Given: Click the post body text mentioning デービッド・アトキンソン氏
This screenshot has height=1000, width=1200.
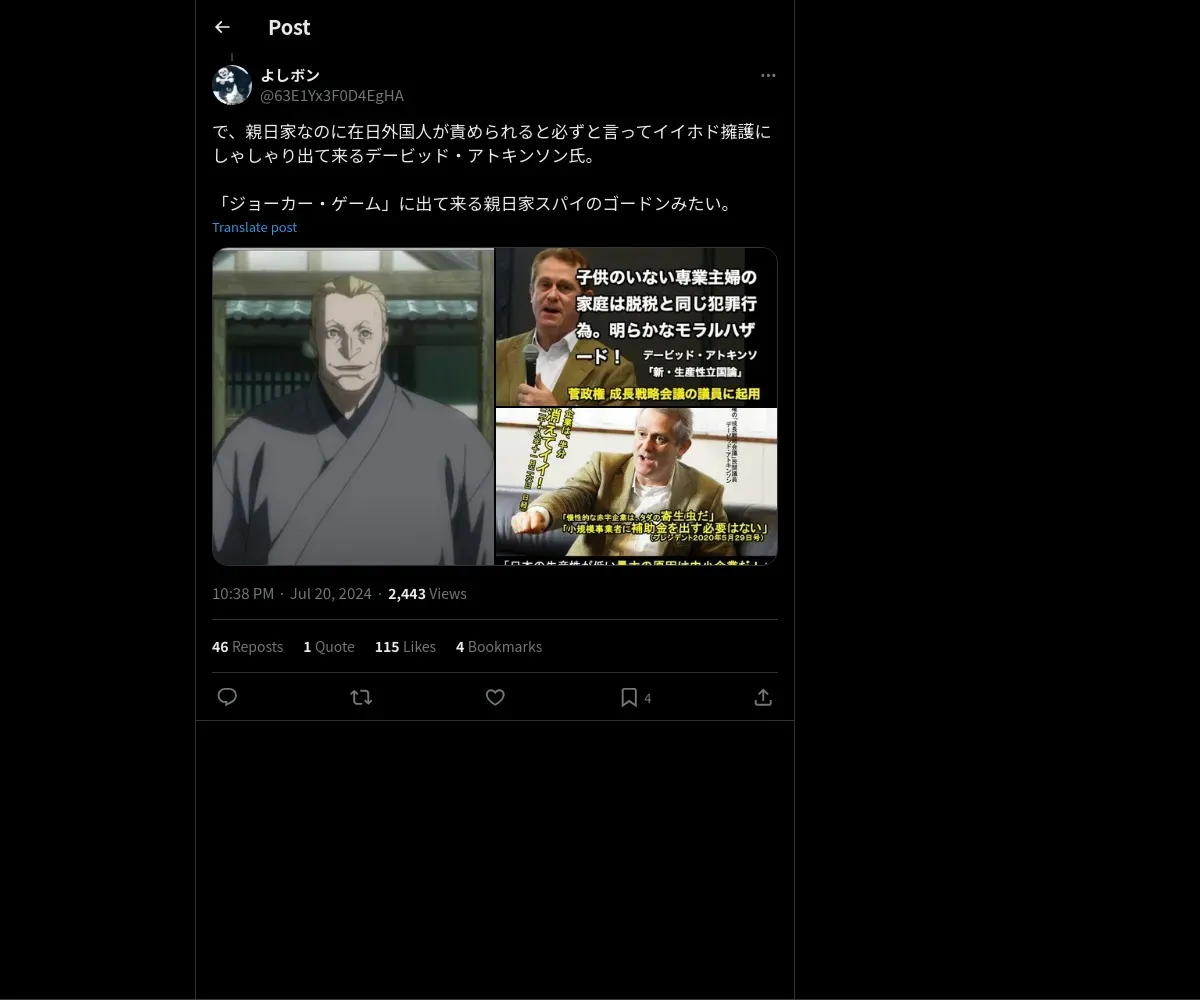Looking at the screenshot, I should pos(492,168).
